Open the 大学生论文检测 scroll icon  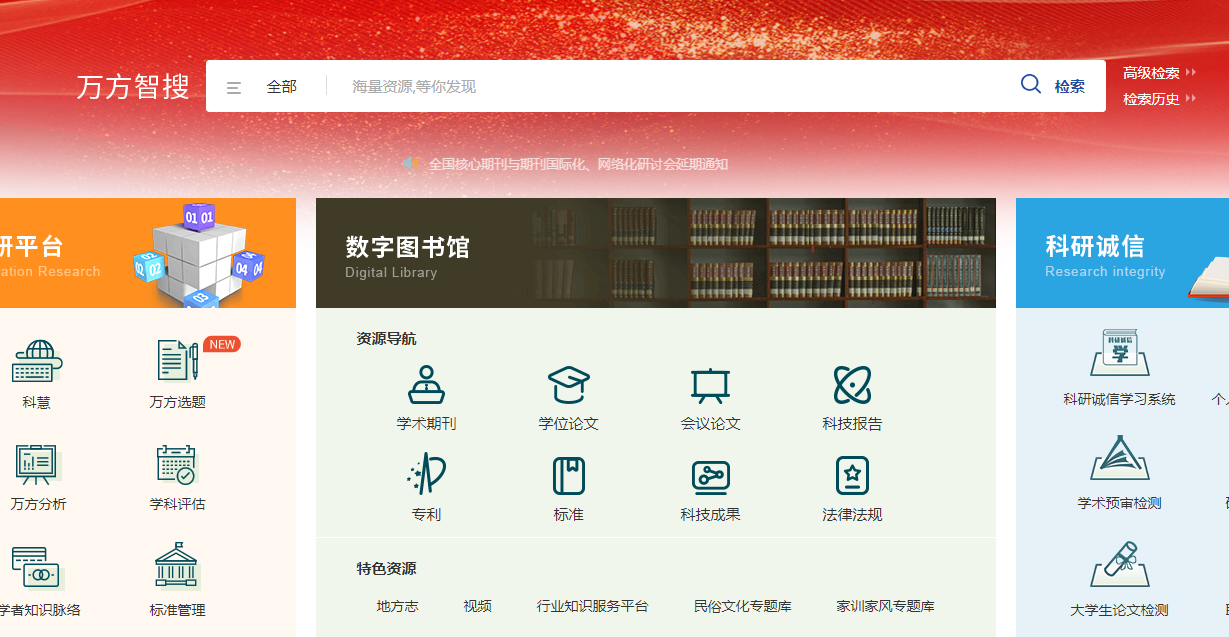pos(1120,565)
